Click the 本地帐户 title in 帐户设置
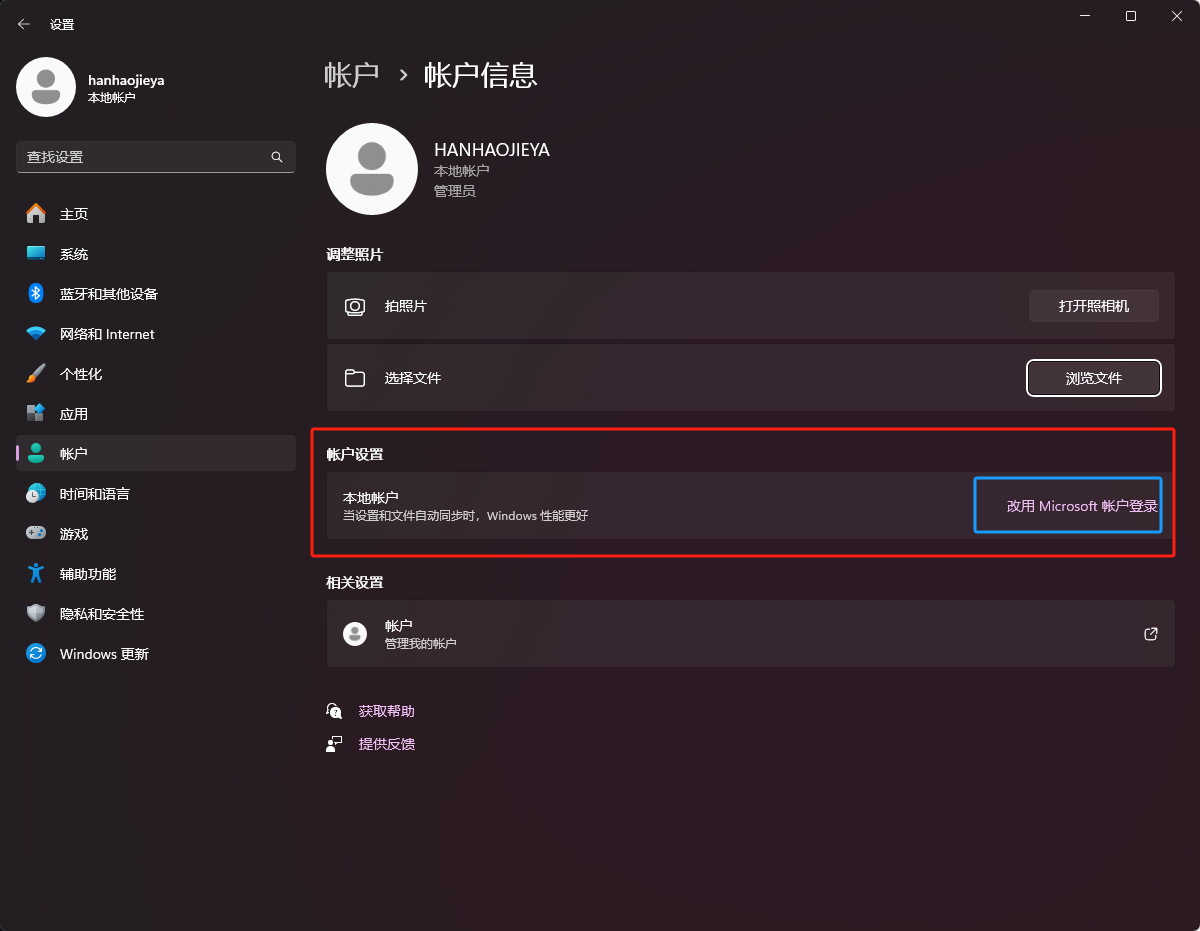This screenshot has width=1200, height=931. pos(371,497)
